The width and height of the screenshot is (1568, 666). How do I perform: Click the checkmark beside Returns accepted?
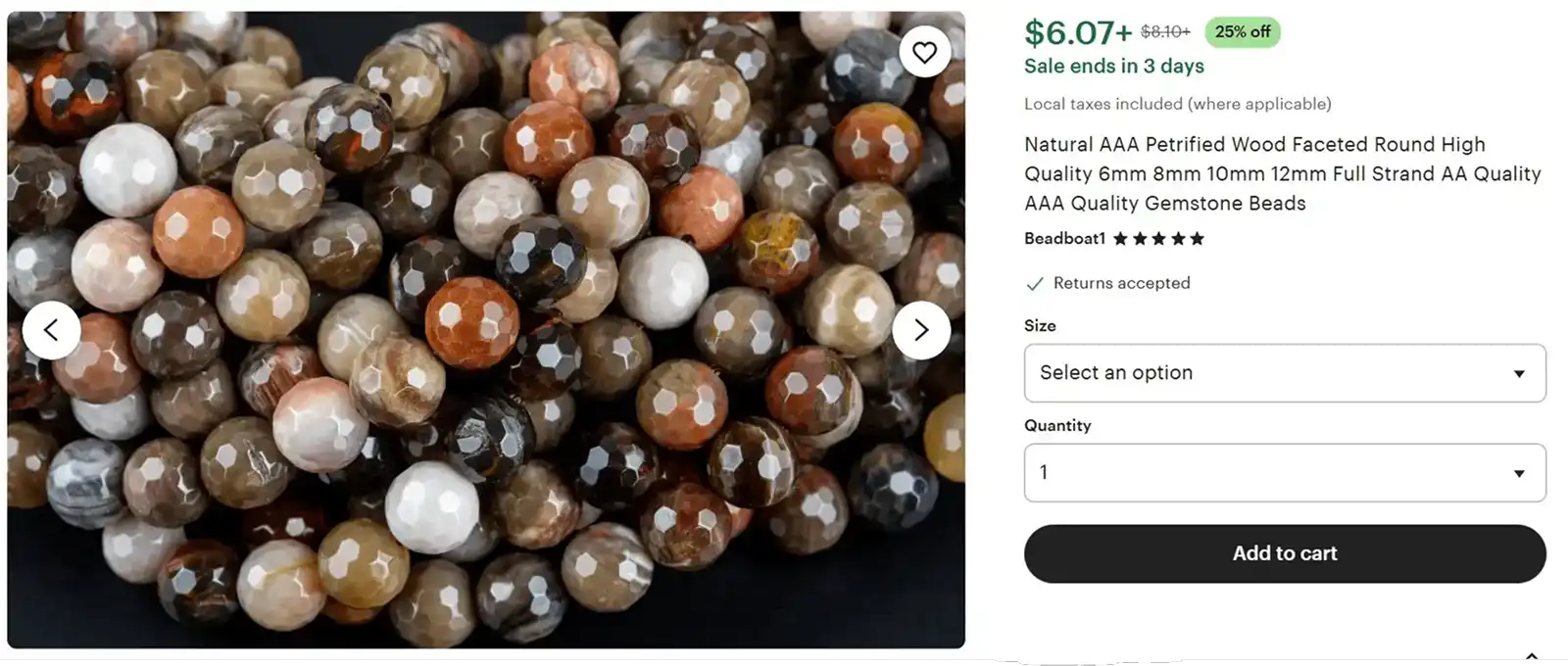click(1035, 284)
